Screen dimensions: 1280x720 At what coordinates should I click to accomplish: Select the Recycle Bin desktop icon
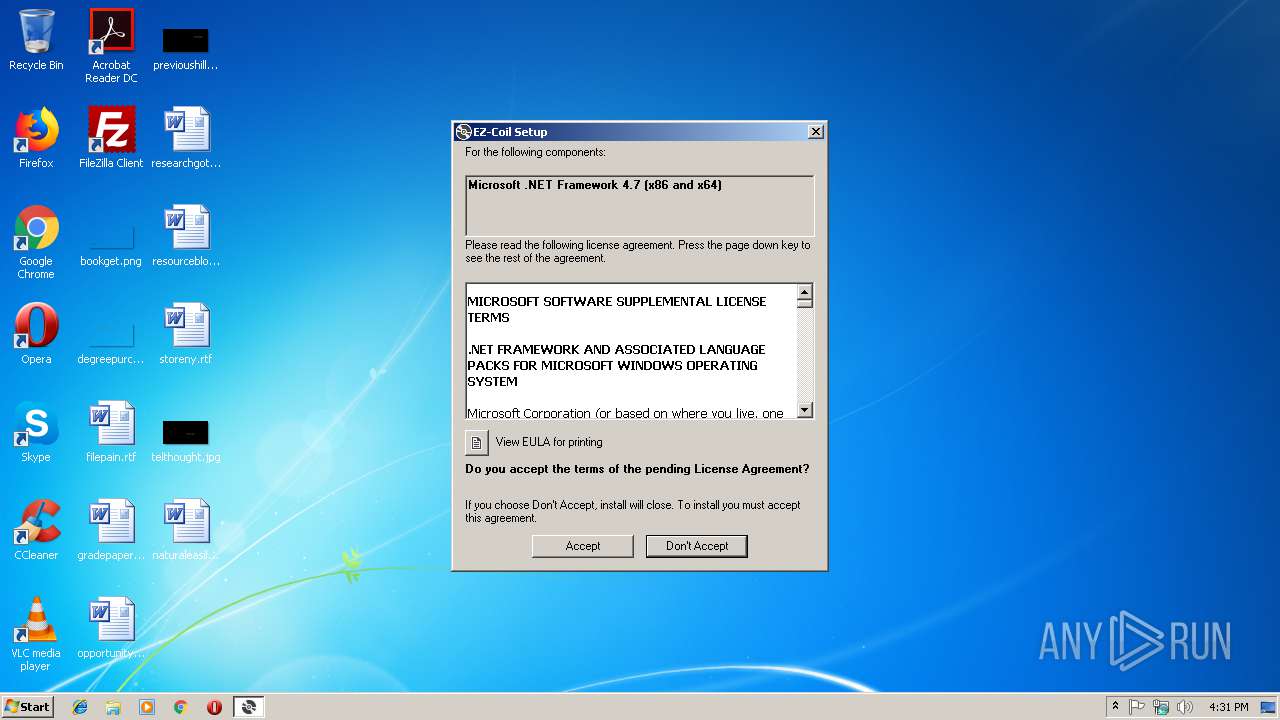[36, 40]
